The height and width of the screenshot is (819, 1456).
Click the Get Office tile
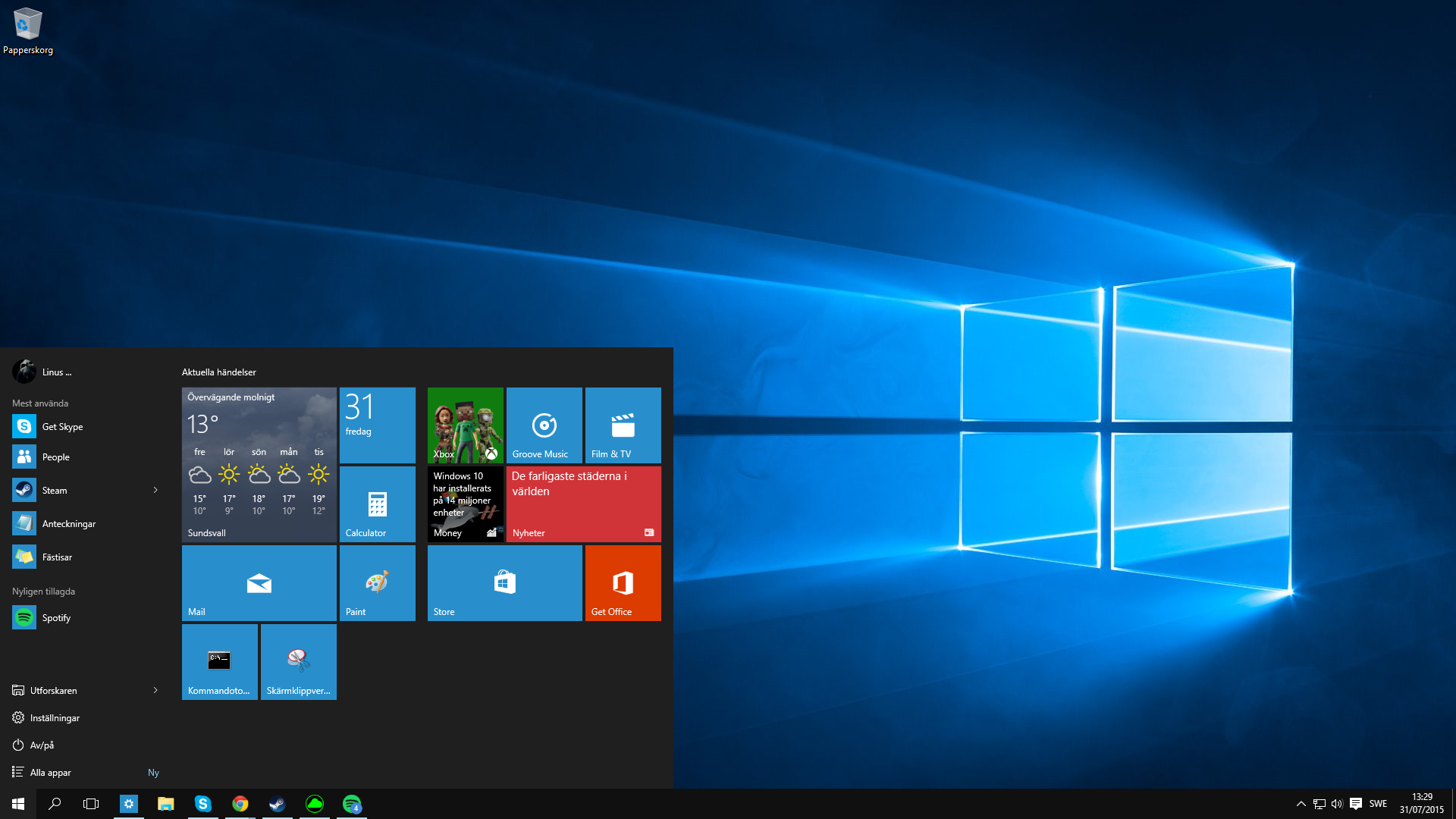[x=623, y=582]
